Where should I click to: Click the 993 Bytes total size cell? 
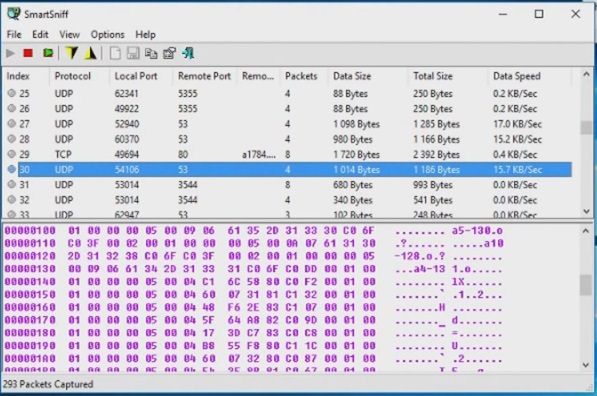pyautogui.click(x=433, y=185)
